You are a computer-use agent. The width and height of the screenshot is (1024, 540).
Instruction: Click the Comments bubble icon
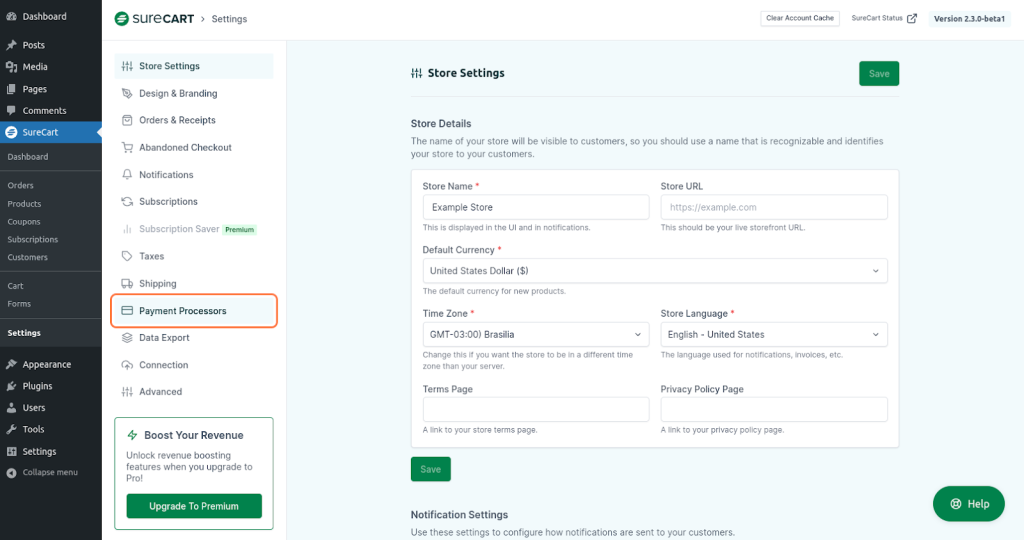click(11, 110)
